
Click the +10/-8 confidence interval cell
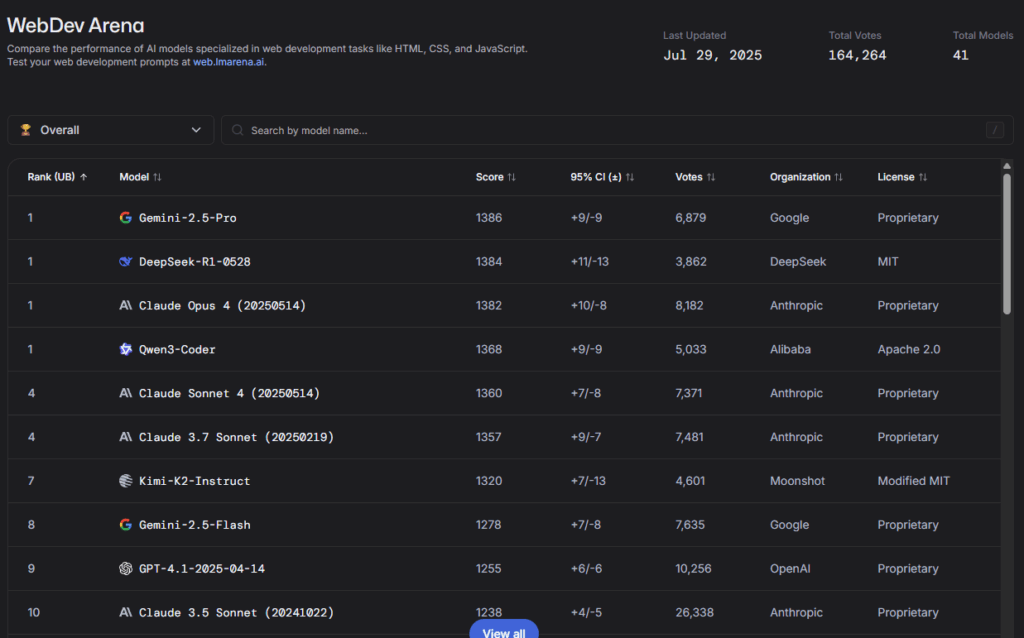click(588, 305)
